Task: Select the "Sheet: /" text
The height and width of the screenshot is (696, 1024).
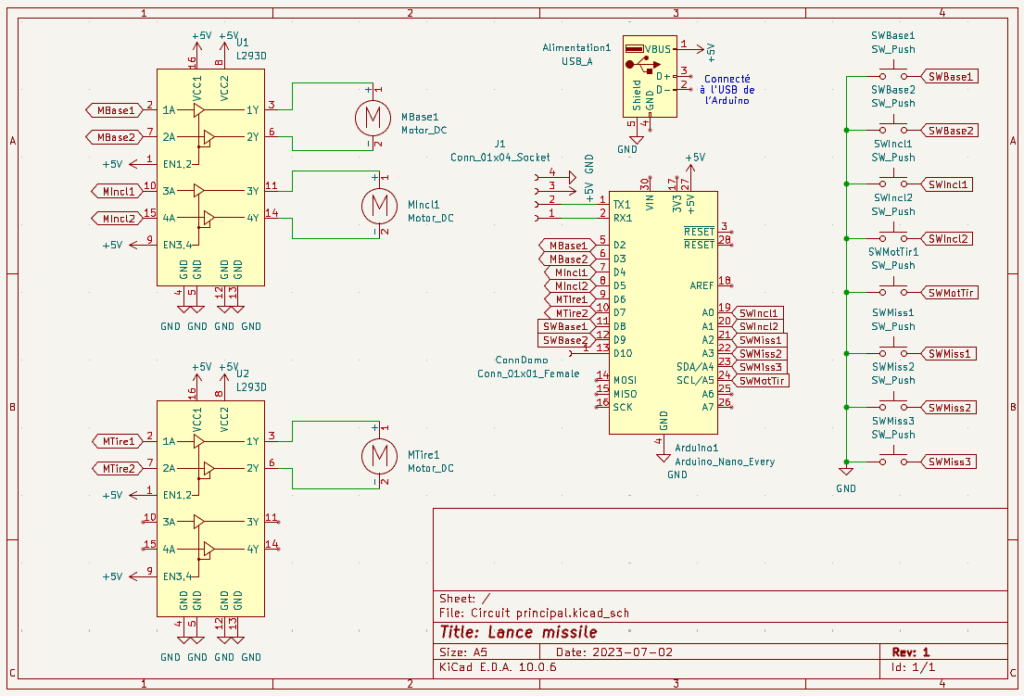Action: pos(464,598)
